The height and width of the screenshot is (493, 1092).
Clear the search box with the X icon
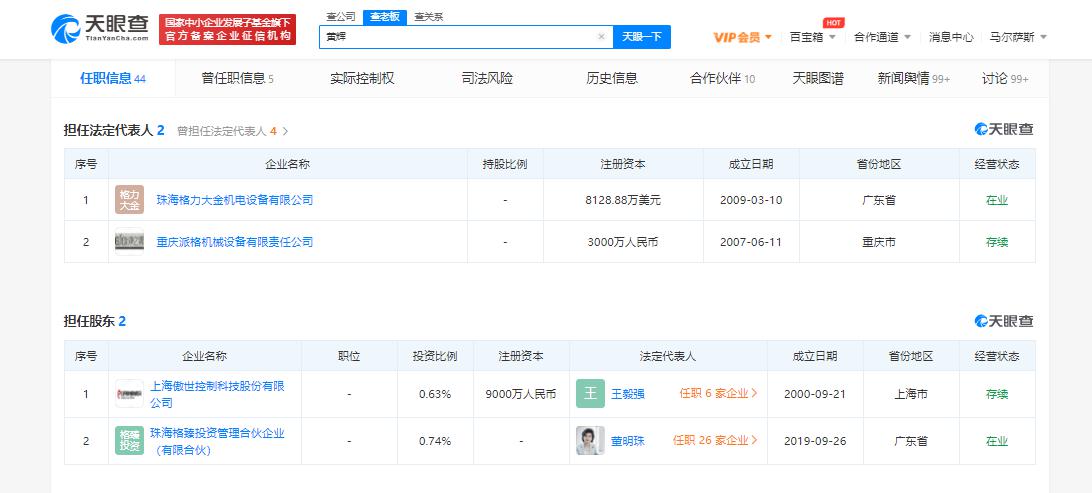(x=601, y=37)
